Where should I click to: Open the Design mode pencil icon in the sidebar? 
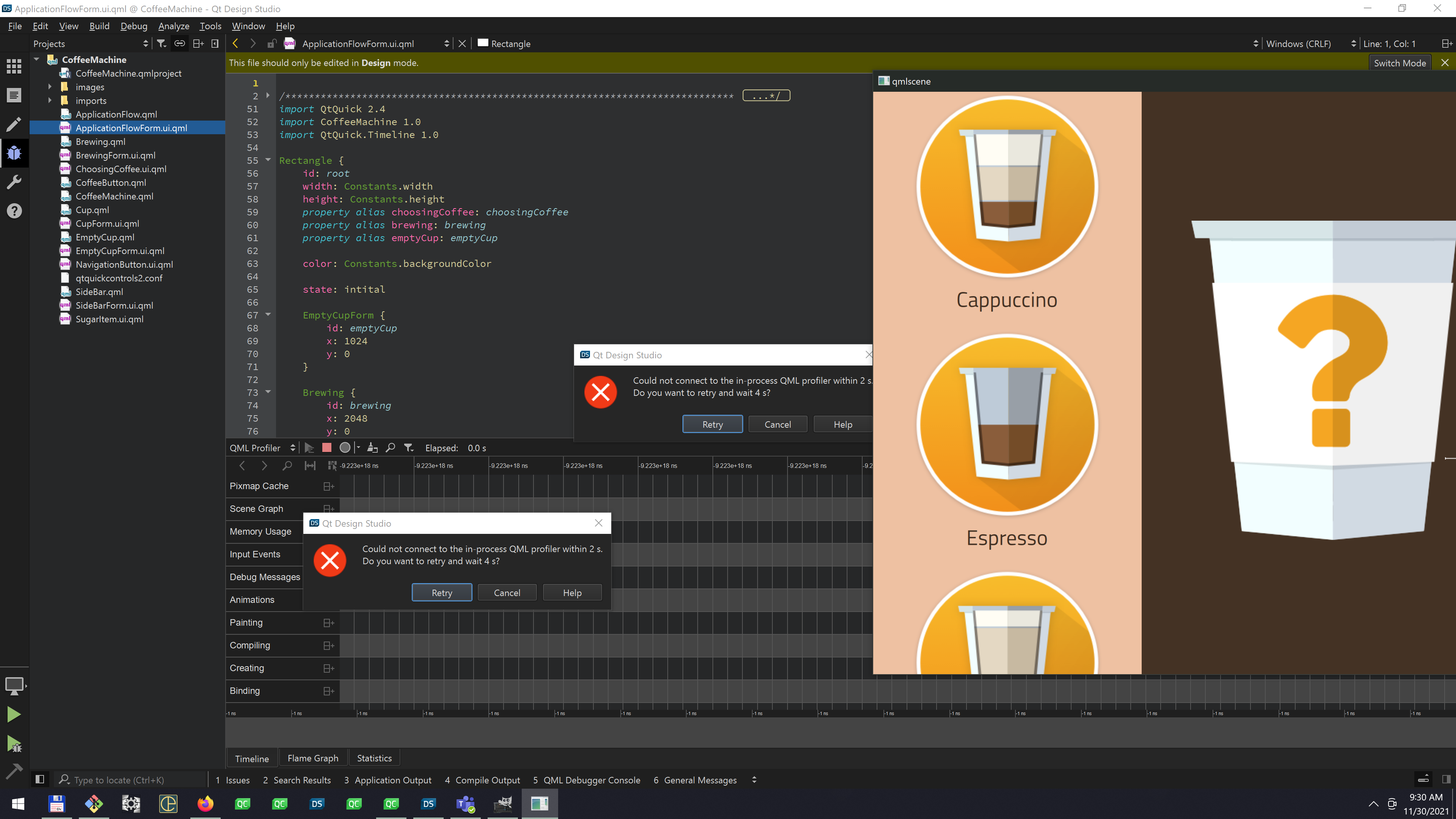(x=14, y=124)
